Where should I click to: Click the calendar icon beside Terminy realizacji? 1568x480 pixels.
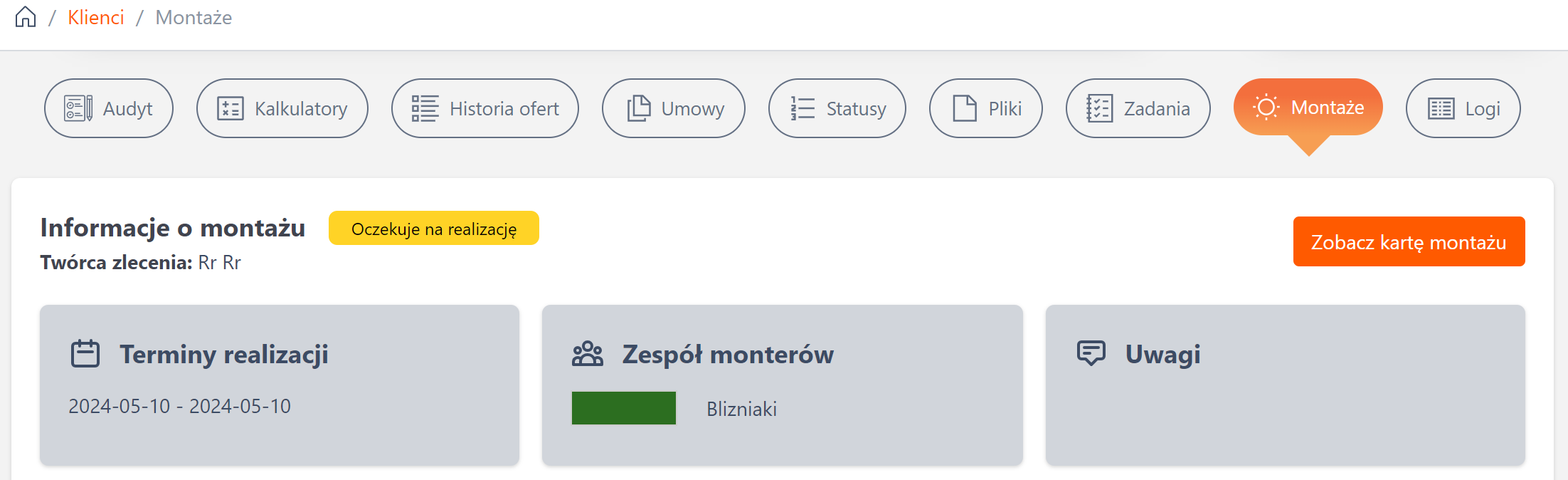(x=85, y=354)
